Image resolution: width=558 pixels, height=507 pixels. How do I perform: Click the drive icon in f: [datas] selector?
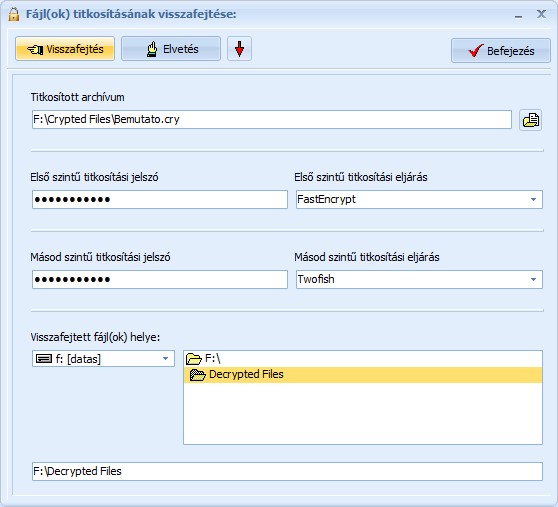point(44,359)
